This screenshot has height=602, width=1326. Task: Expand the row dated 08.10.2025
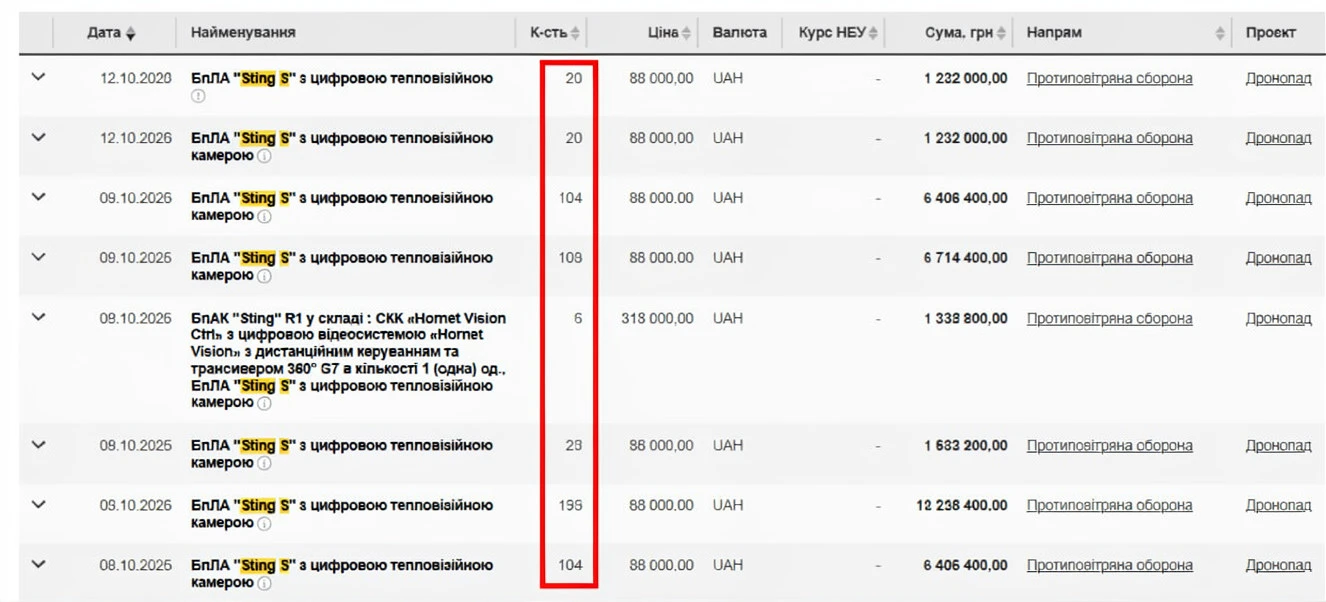tap(39, 564)
